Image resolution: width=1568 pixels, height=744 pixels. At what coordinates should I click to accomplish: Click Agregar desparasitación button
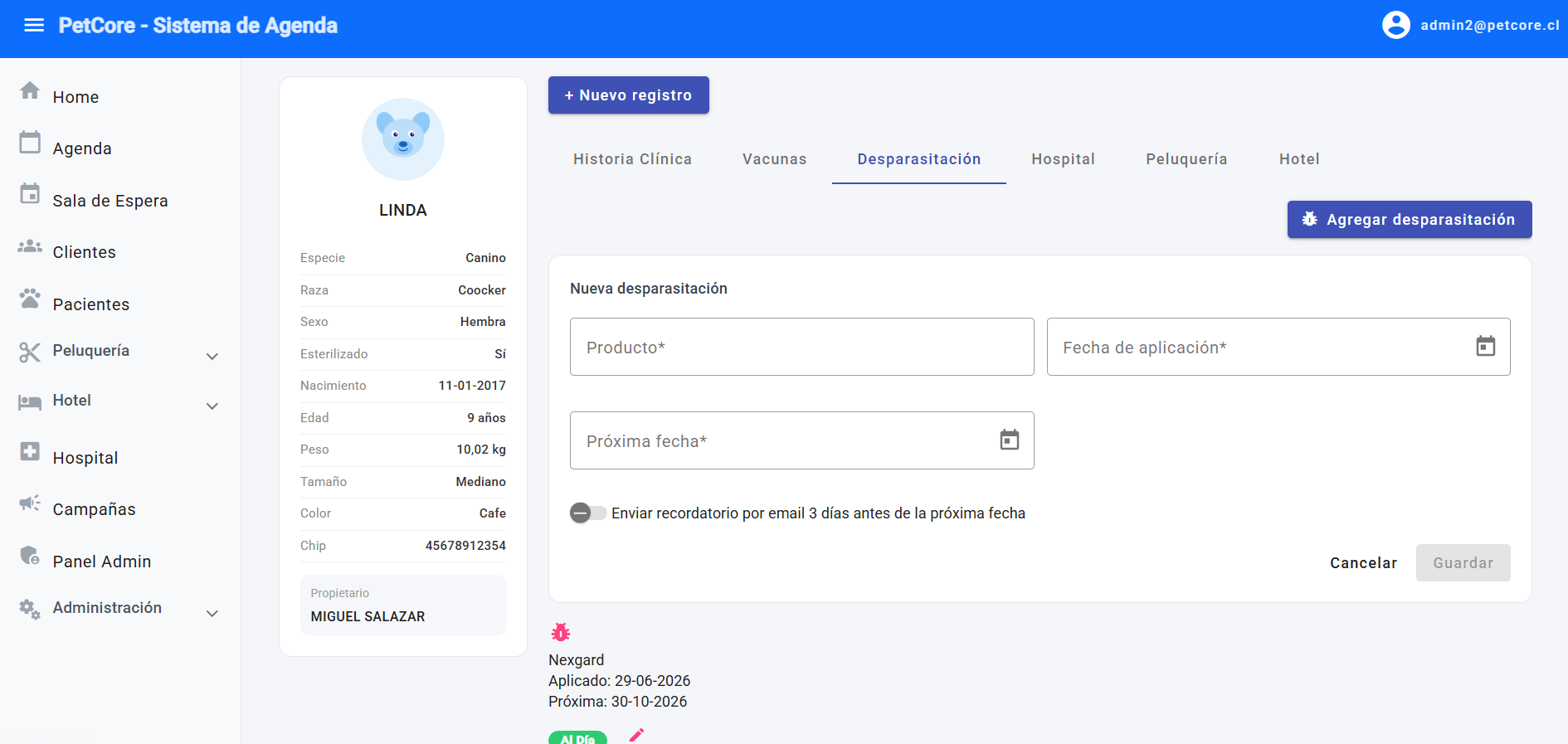(x=1410, y=220)
